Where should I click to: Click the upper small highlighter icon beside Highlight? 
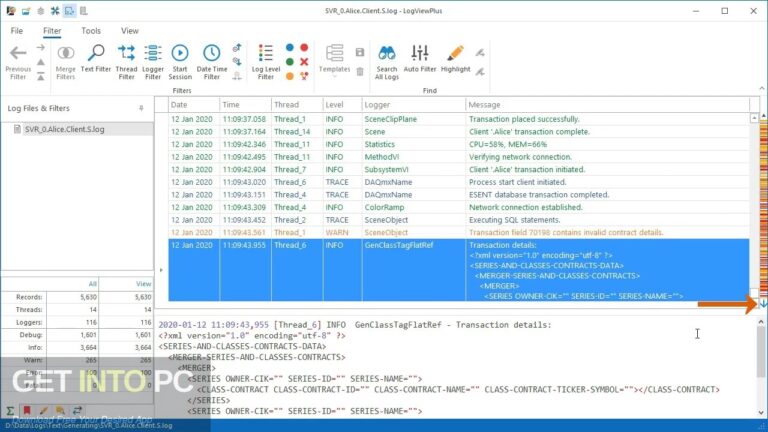(x=480, y=52)
